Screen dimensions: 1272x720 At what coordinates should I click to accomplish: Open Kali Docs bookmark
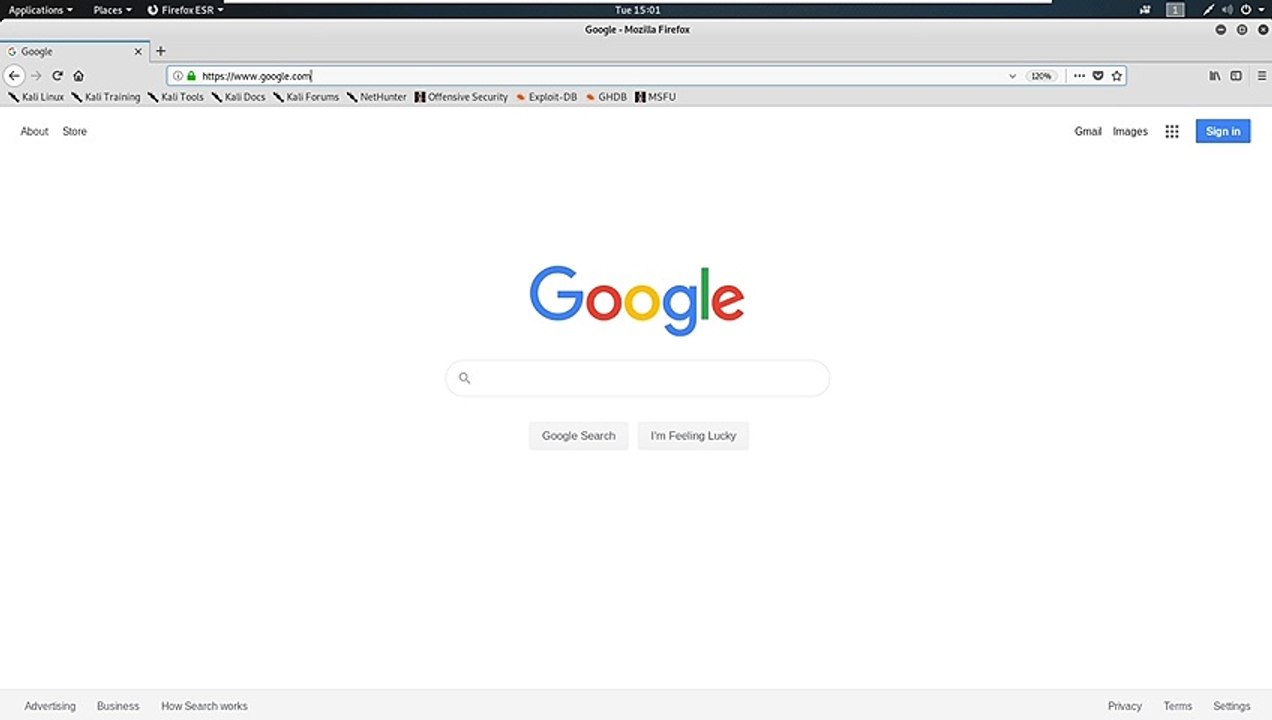coord(238,97)
